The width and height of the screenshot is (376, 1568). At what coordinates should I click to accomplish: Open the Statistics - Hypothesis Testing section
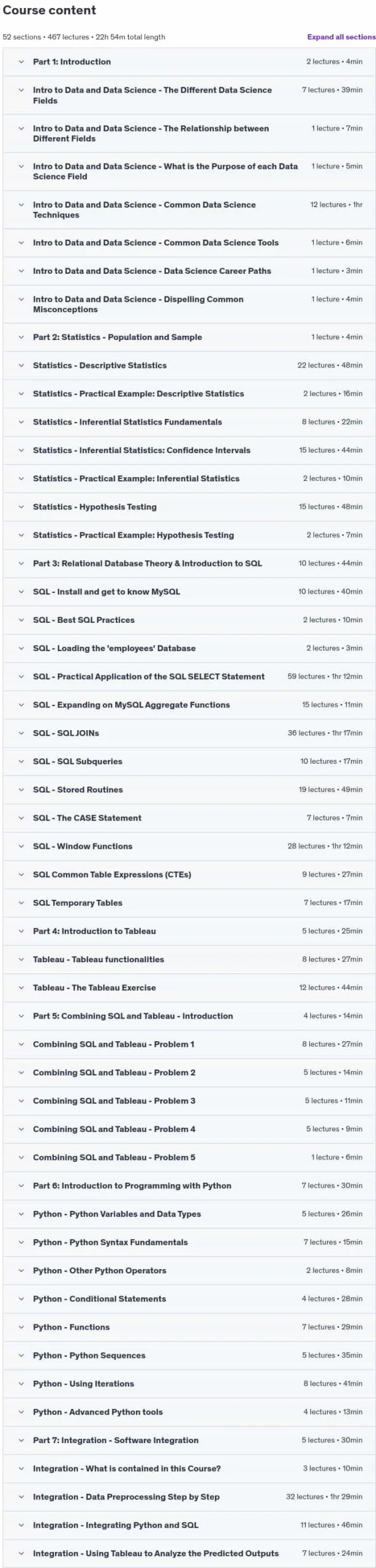(189, 507)
